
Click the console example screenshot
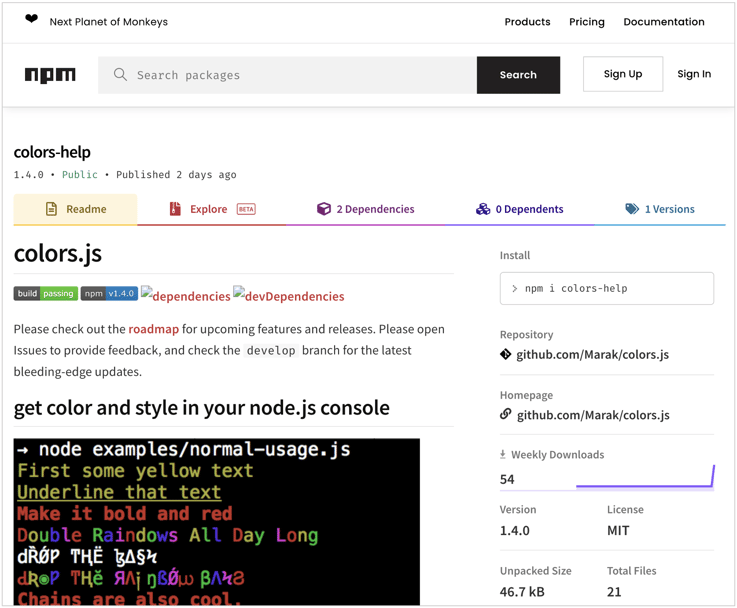click(x=217, y=522)
